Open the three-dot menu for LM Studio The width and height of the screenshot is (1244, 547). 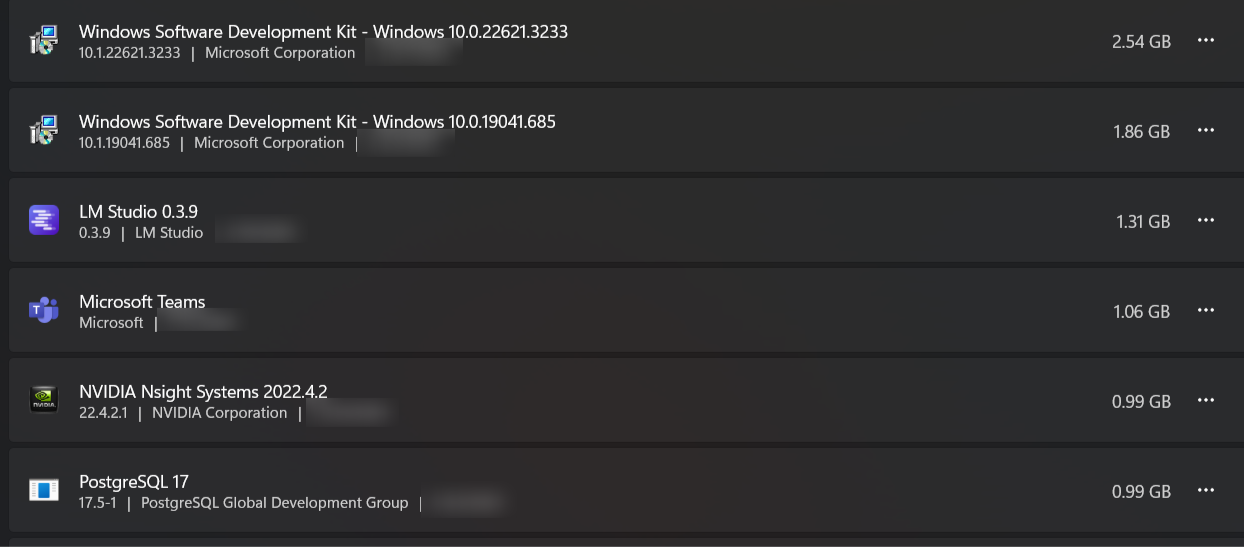[1205, 221]
